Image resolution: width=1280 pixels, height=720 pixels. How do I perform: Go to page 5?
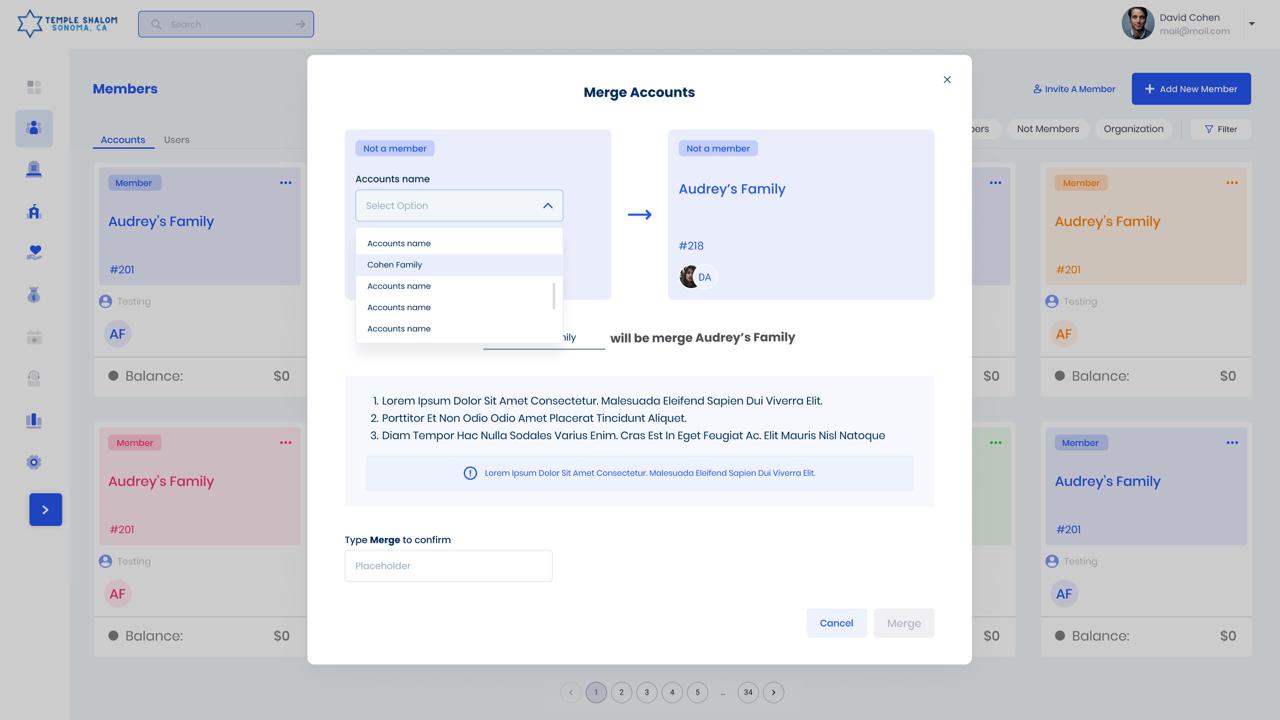click(x=698, y=692)
